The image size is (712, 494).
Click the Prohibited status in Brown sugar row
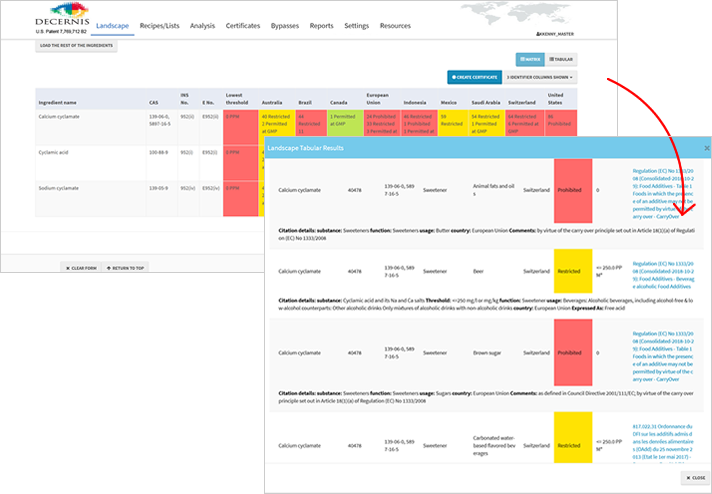(573, 353)
